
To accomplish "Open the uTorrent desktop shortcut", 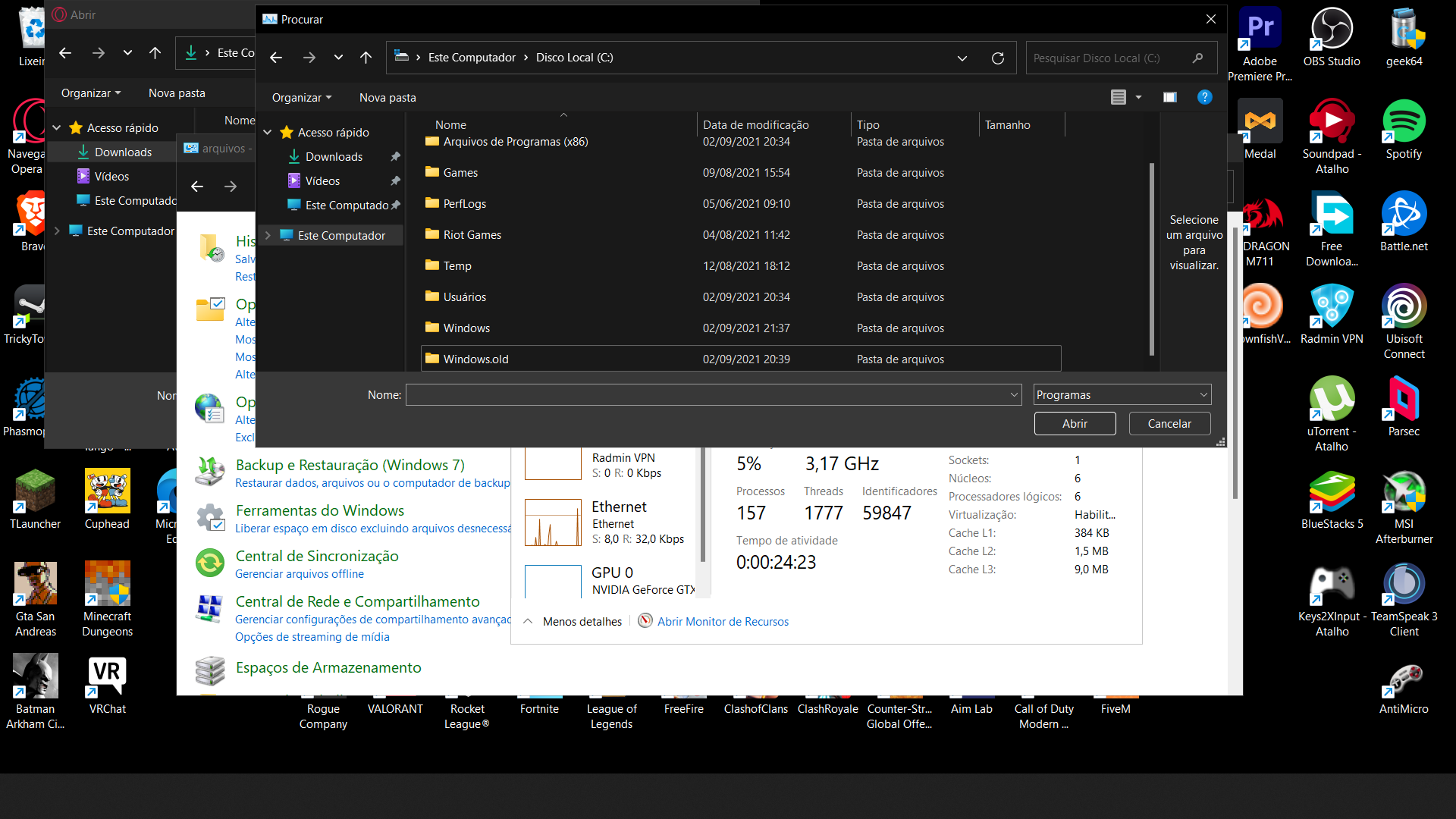I will point(1332,414).
